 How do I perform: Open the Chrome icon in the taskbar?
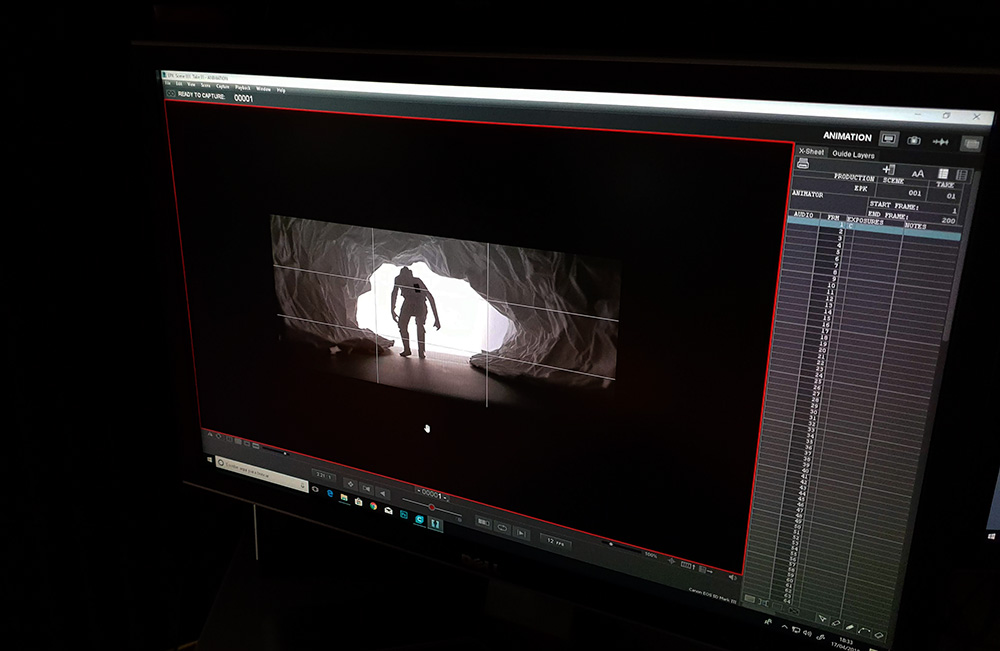point(373,506)
